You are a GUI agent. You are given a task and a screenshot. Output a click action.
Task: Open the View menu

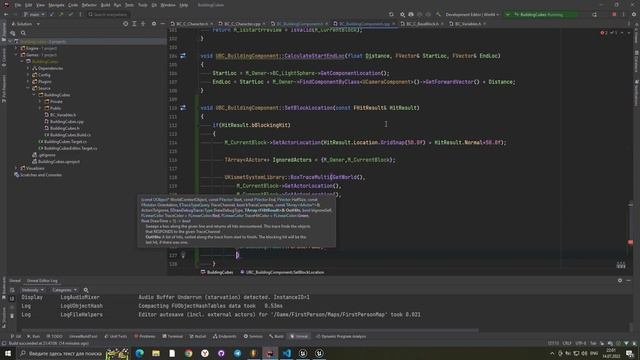[x=40, y=5]
